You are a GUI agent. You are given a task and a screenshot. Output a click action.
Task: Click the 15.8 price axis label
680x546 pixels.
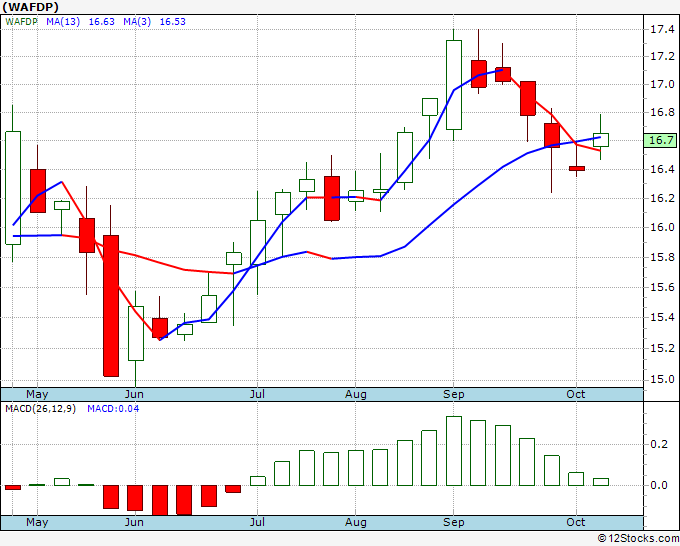662,257
